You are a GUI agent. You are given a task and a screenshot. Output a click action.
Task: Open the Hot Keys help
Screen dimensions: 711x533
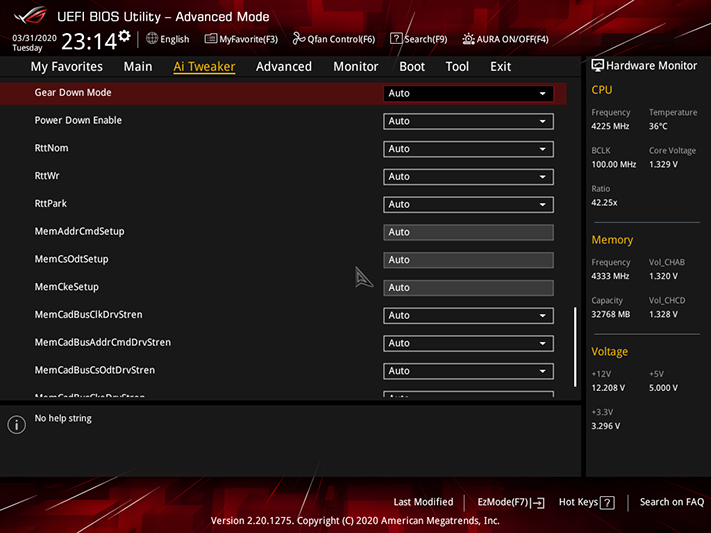(586, 502)
